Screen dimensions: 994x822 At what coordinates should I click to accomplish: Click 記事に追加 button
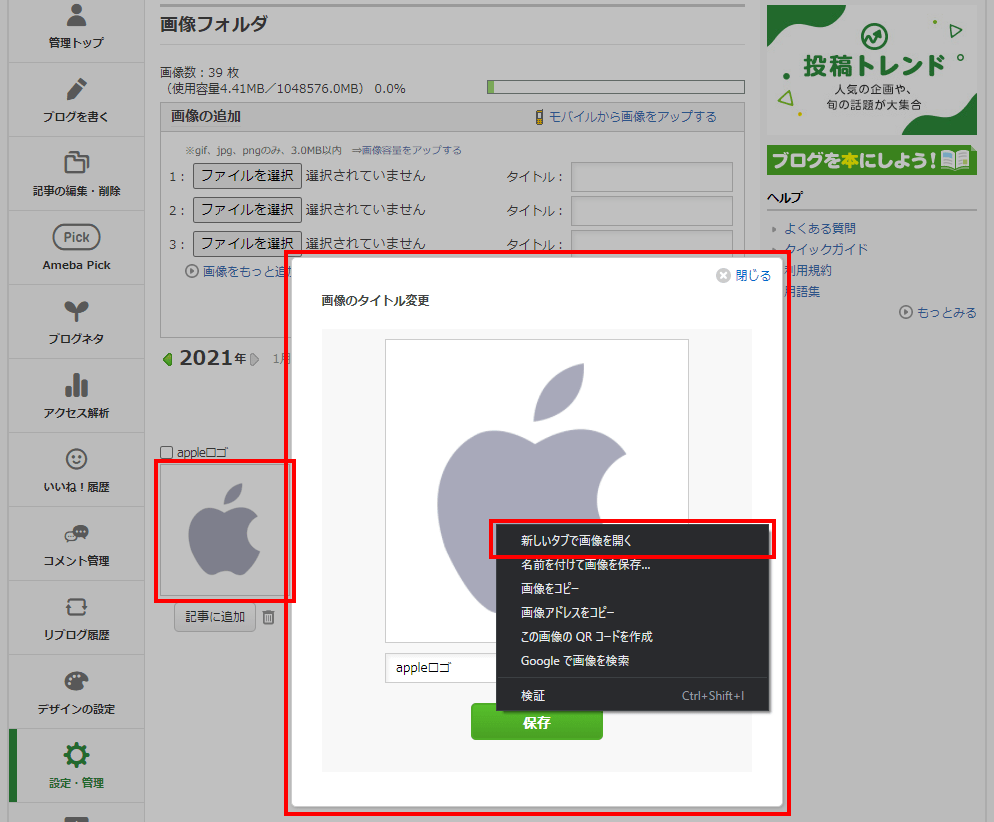point(215,617)
